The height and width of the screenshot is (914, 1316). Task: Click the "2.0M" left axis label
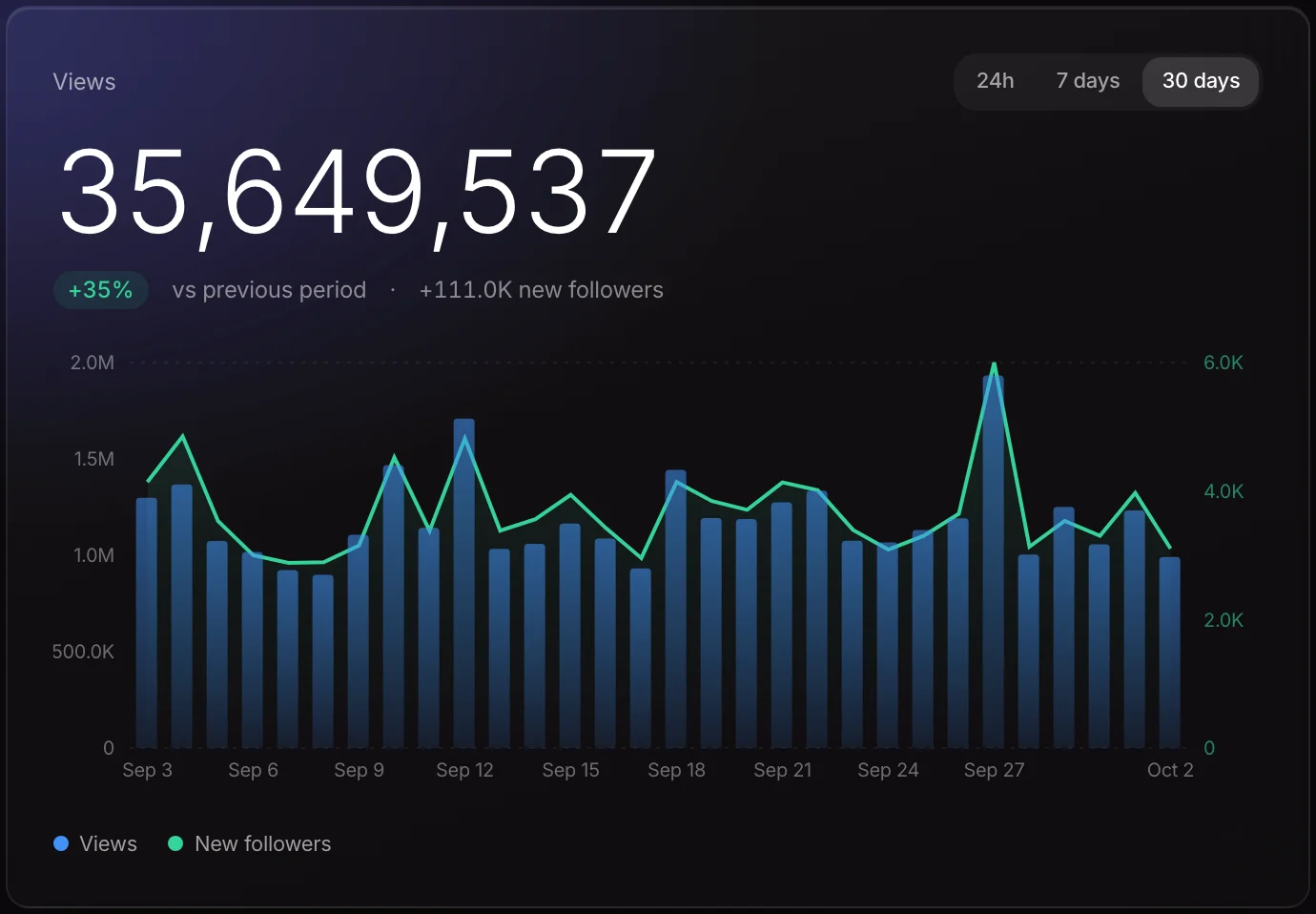(x=93, y=363)
